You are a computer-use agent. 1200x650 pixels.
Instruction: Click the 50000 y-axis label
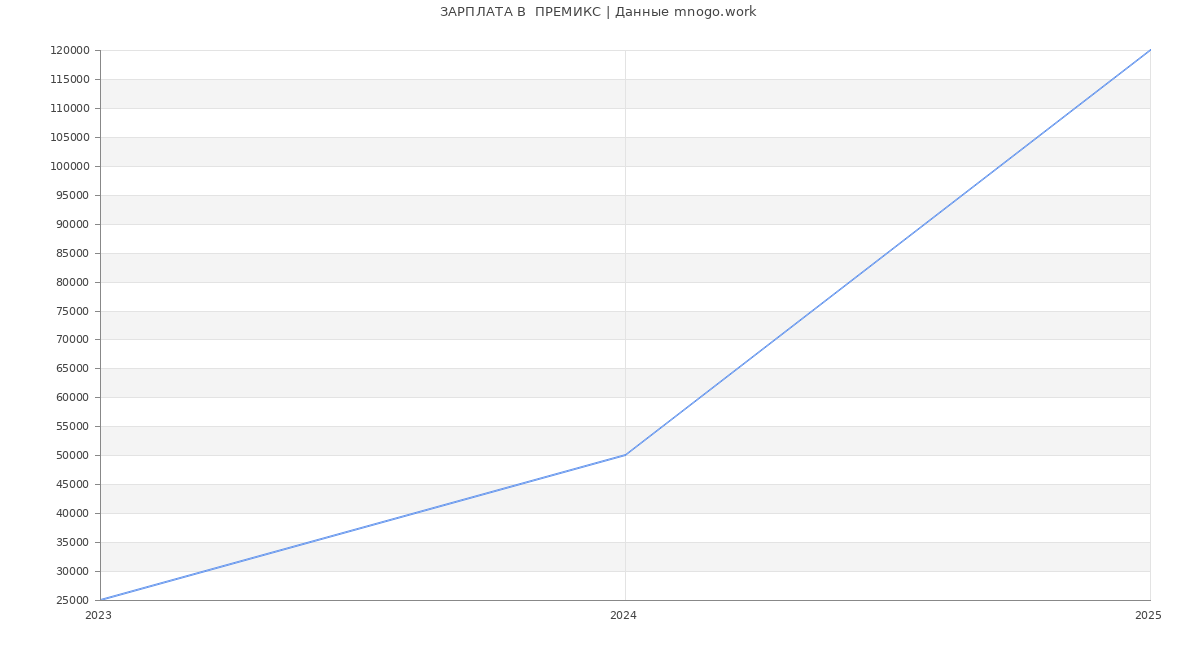coord(73,455)
